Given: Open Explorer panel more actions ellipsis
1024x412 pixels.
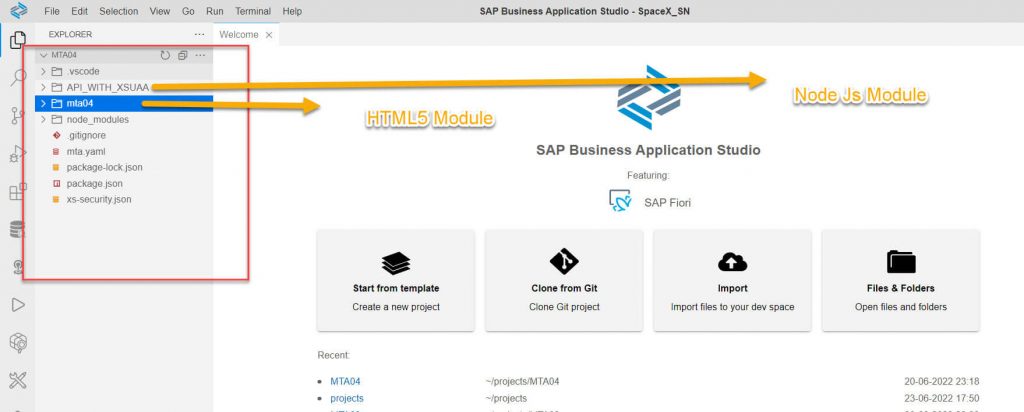Looking at the screenshot, I should [x=199, y=34].
